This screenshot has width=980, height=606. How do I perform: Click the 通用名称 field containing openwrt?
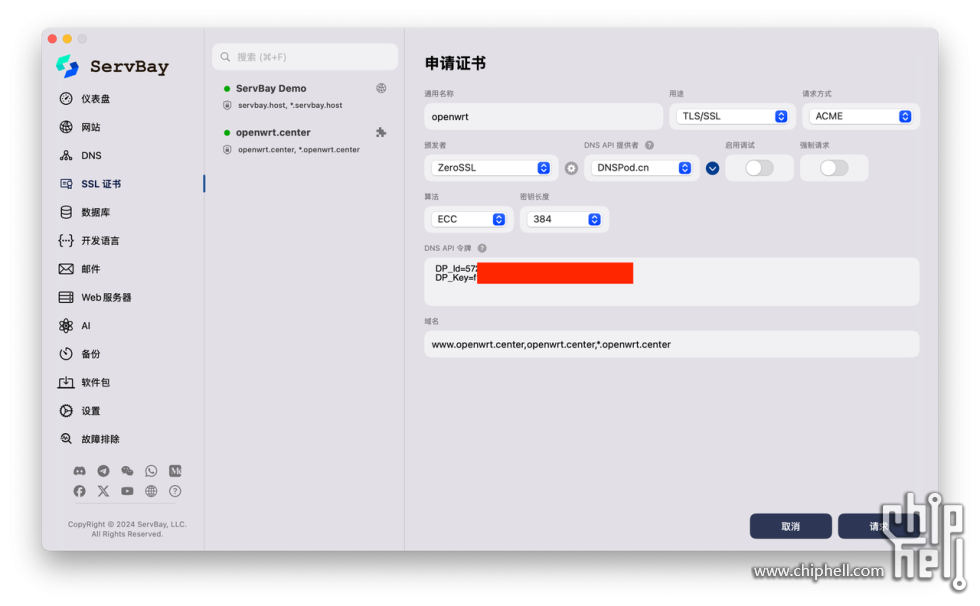pyautogui.click(x=543, y=117)
